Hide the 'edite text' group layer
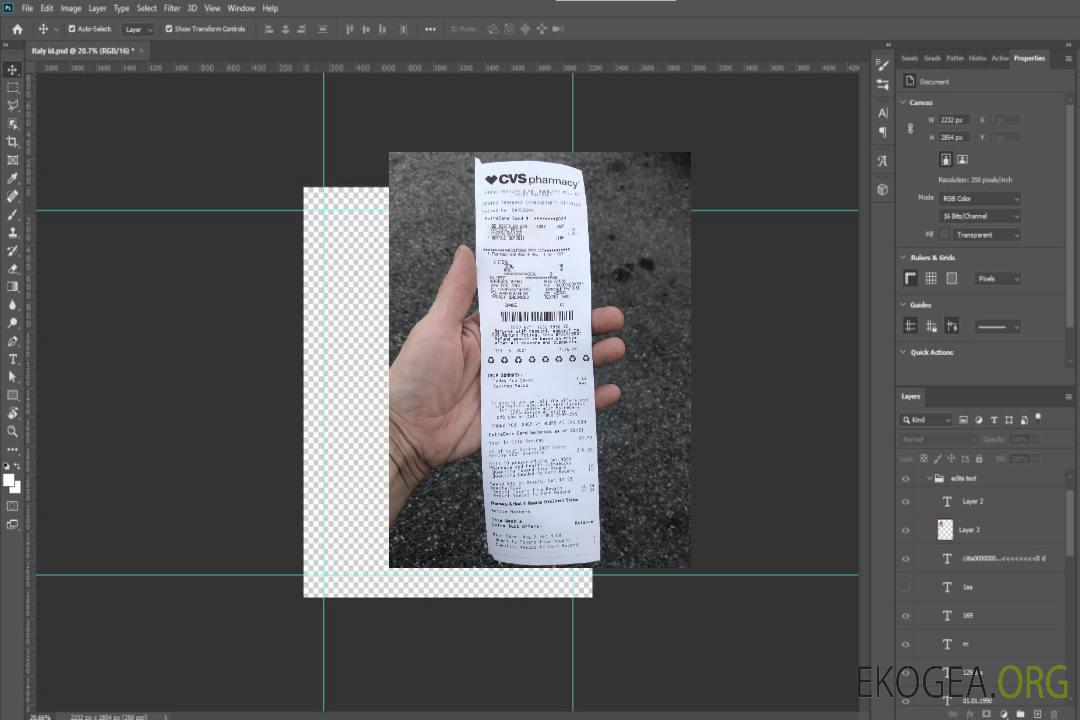Image resolution: width=1080 pixels, height=720 pixels. click(x=906, y=479)
